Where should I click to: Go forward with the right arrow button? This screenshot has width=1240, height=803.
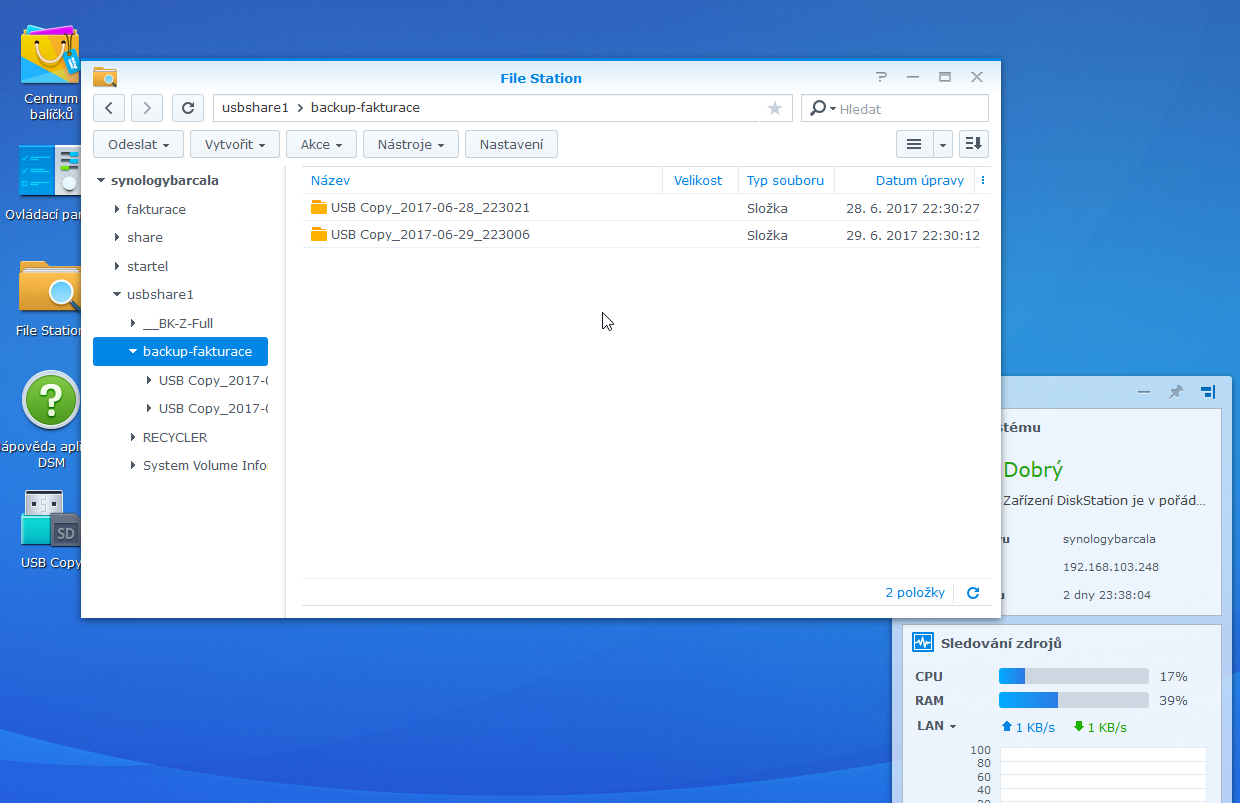[x=147, y=108]
